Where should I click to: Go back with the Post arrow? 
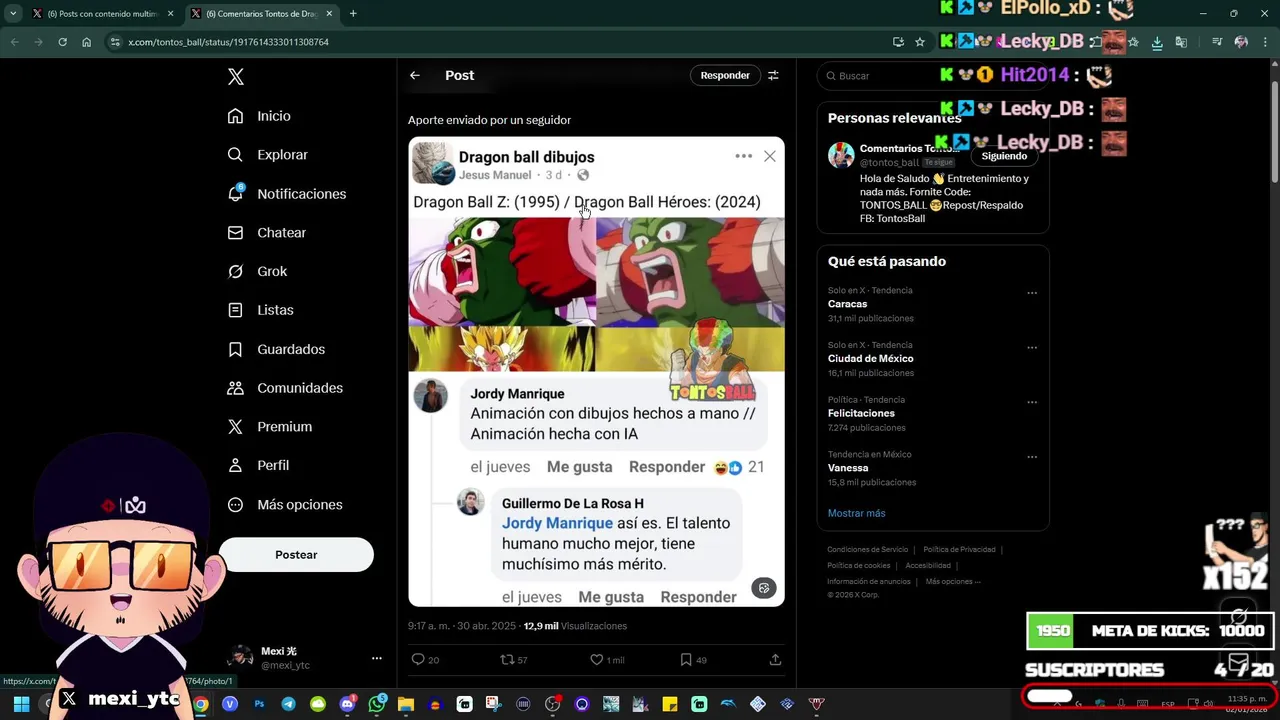click(415, 75)
